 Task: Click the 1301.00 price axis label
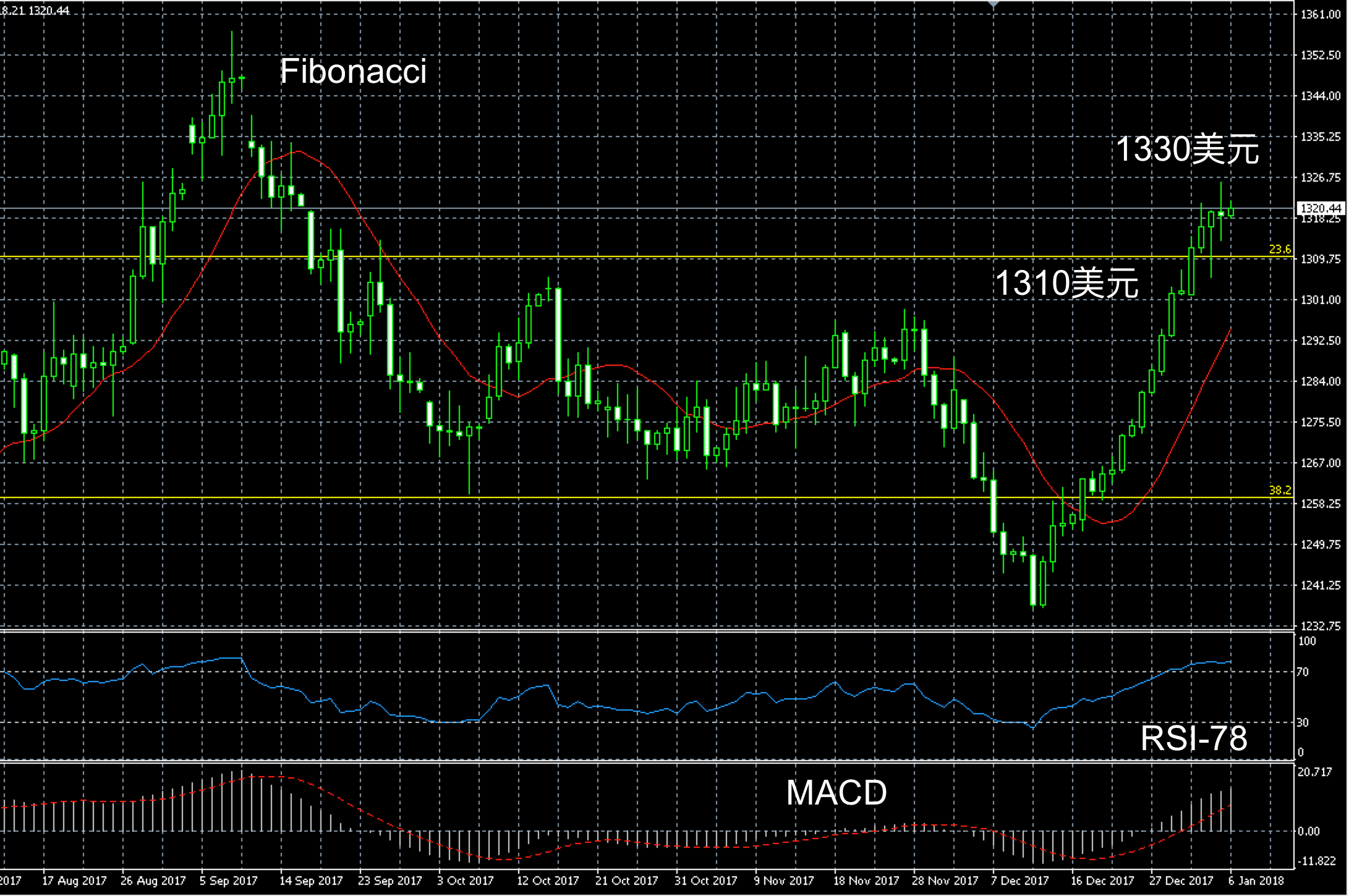click(1321, 300)
